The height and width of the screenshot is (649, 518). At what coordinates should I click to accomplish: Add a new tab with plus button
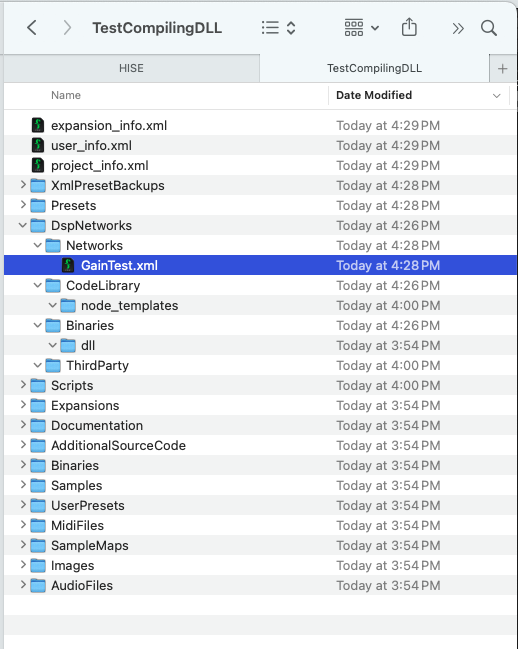pyautogui.click(x=503, y=69)
